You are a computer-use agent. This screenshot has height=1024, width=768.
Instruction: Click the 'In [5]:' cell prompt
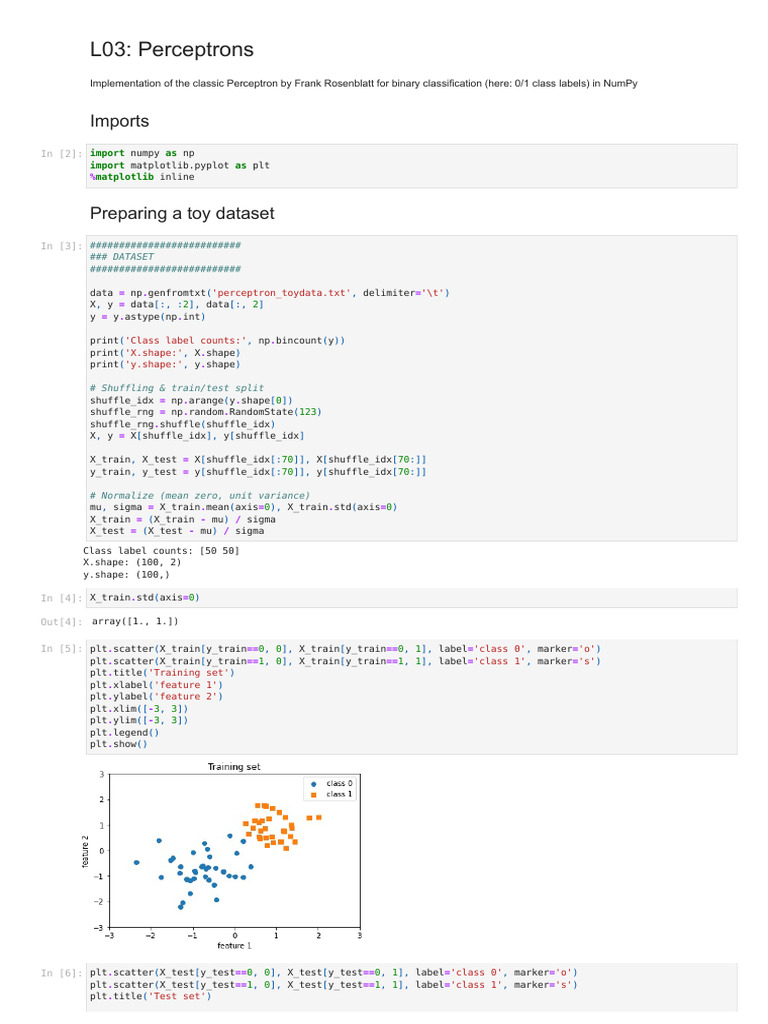tap(61, 649)
